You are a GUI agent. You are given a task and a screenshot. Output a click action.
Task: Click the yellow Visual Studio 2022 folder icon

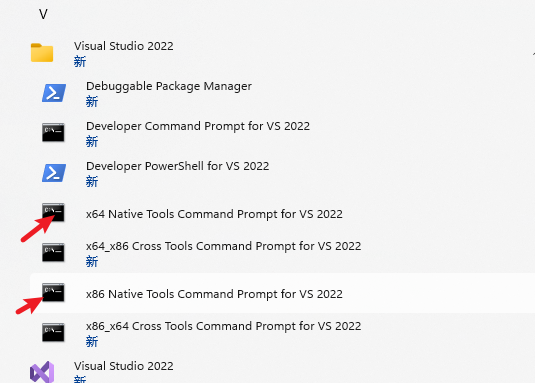42,53
